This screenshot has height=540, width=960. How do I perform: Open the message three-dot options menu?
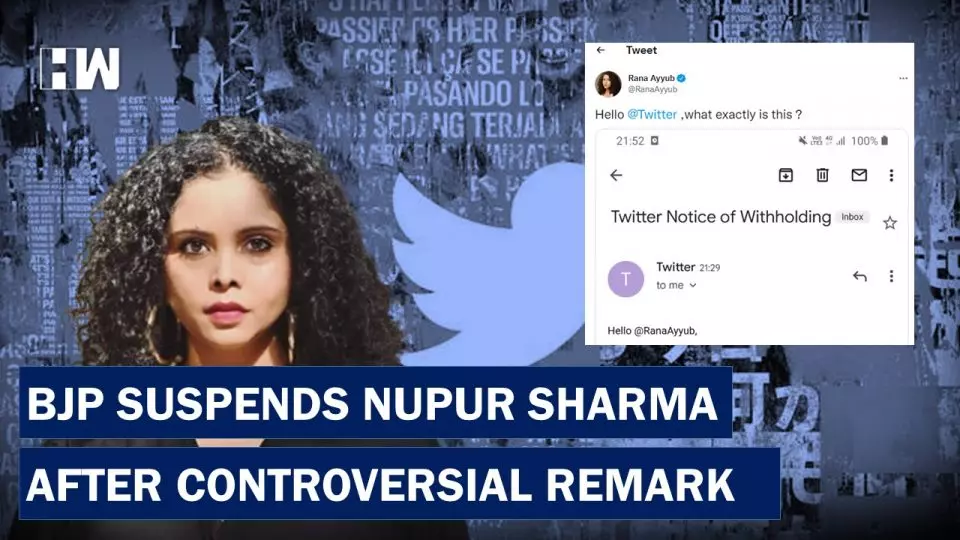point(891,276)
